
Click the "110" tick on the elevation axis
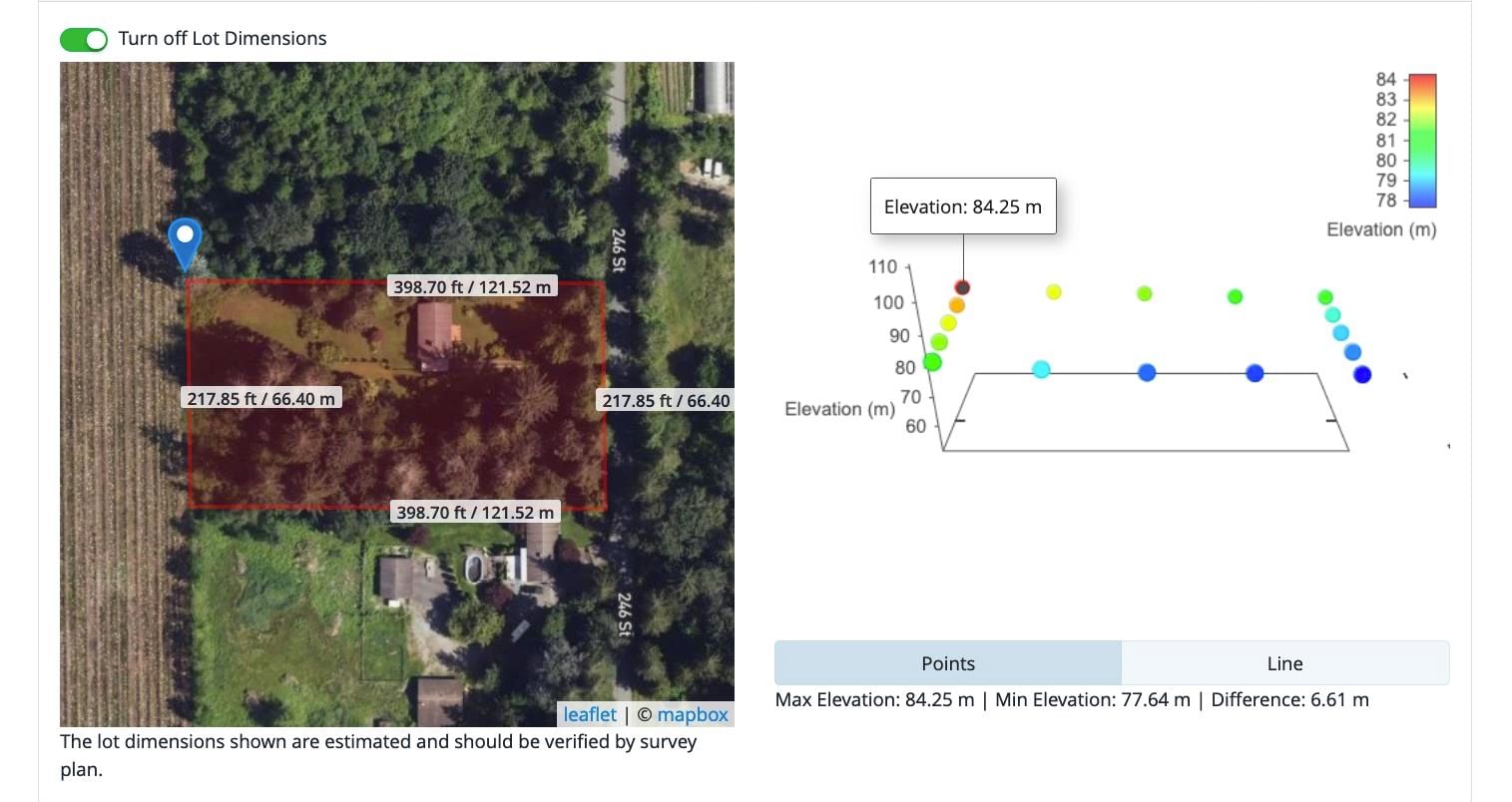883,266
